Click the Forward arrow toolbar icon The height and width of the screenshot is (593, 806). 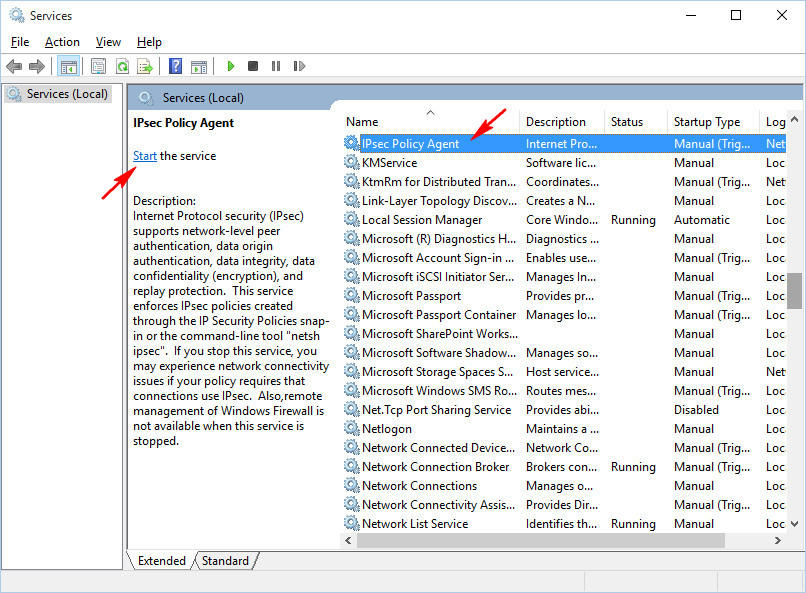tap(37, 67)
